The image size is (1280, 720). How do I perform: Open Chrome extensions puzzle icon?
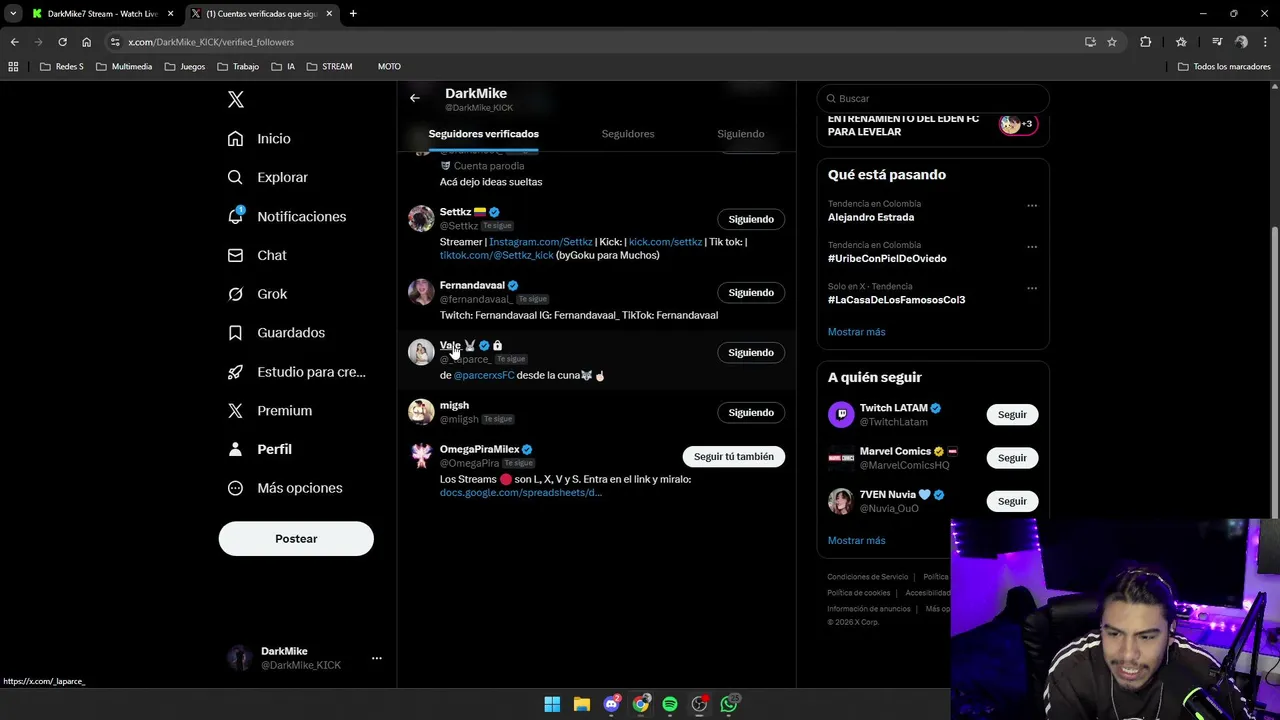[x=1146, y=42]
